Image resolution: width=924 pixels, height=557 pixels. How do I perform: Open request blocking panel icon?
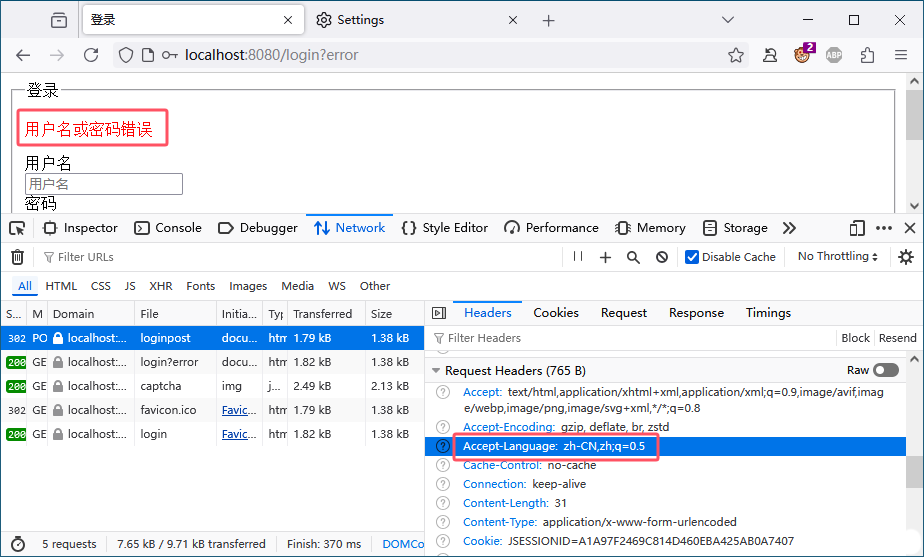point(662,257)
